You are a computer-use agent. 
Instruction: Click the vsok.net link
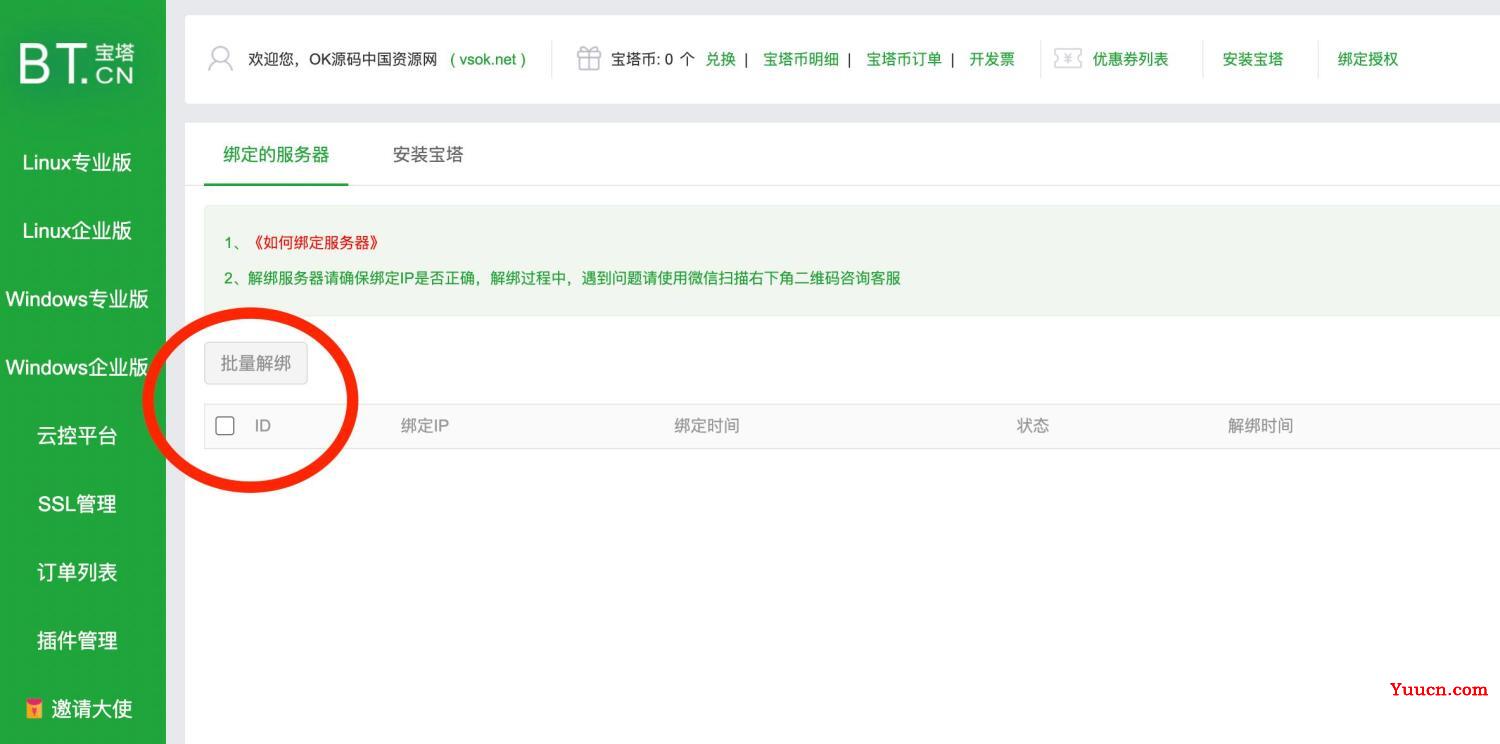tap(489, 59)
